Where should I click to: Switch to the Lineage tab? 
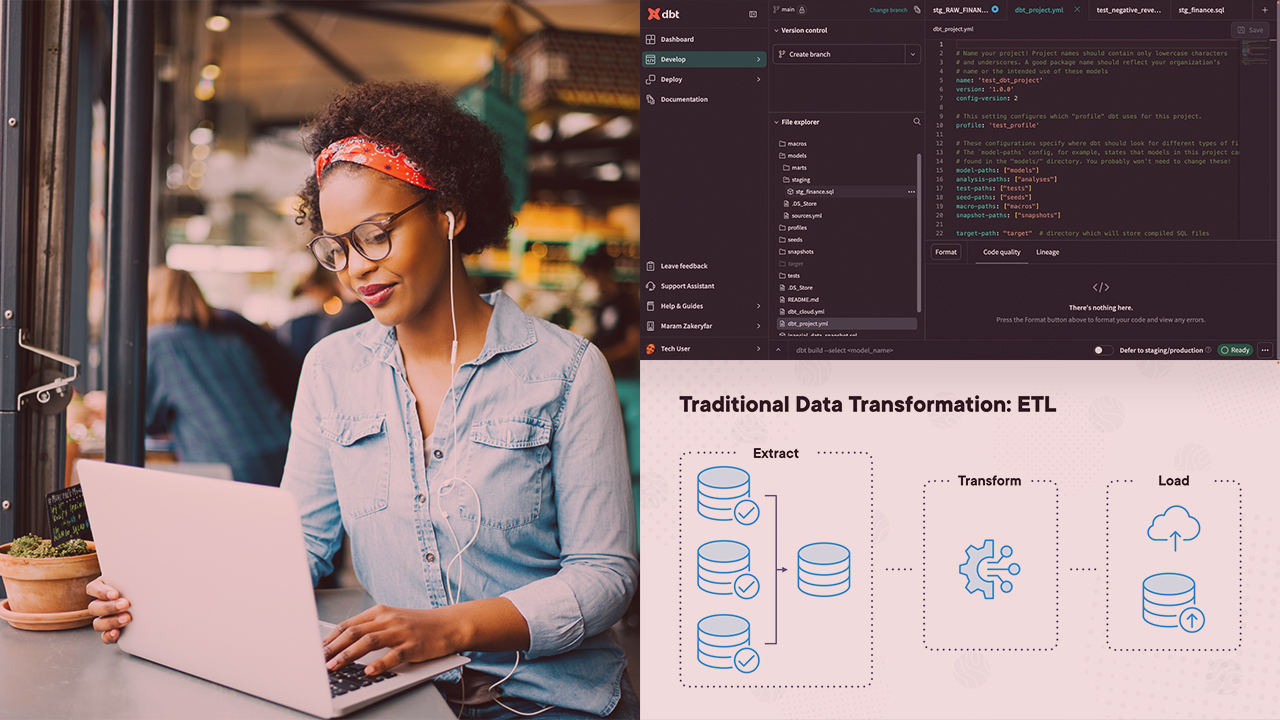(x=1047, y=252)
